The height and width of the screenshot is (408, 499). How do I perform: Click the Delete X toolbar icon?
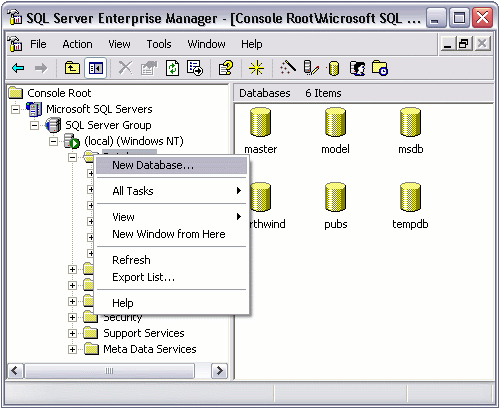[125, 68]
